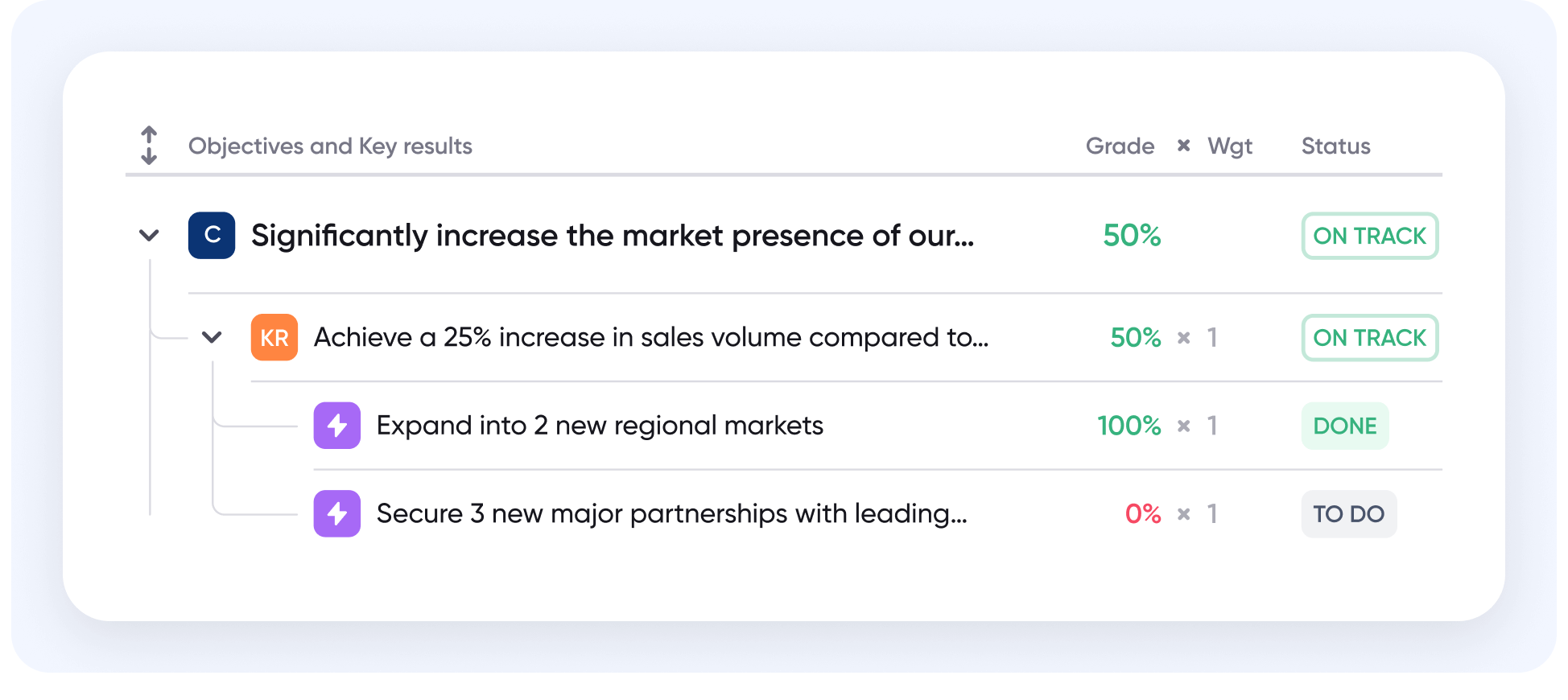Open the ON TRACK status of the sales key result
Screen dimensions: 1568x700
click(1368, 337)
